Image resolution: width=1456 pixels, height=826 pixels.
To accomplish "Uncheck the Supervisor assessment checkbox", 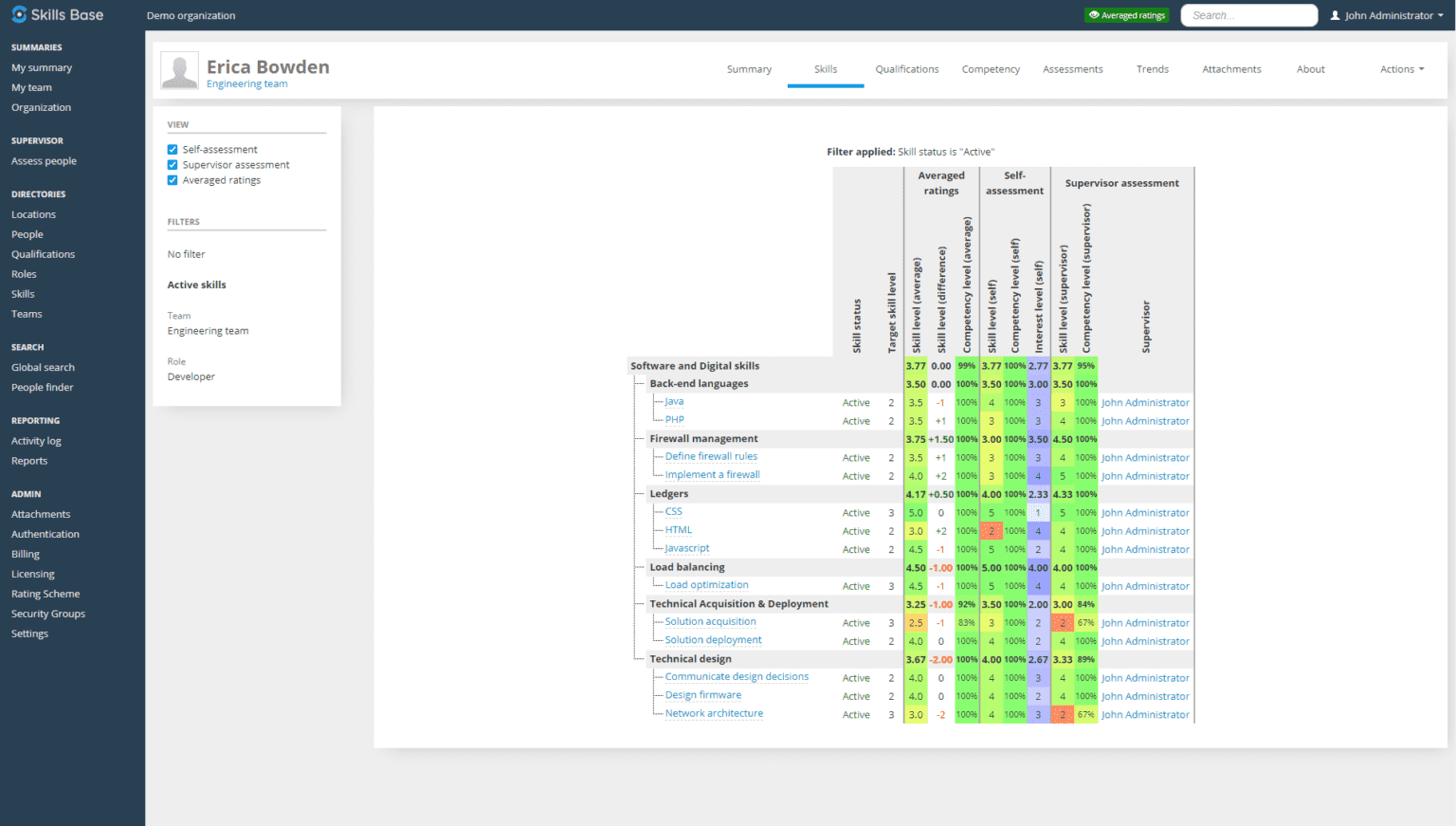I will click(173, 165).
